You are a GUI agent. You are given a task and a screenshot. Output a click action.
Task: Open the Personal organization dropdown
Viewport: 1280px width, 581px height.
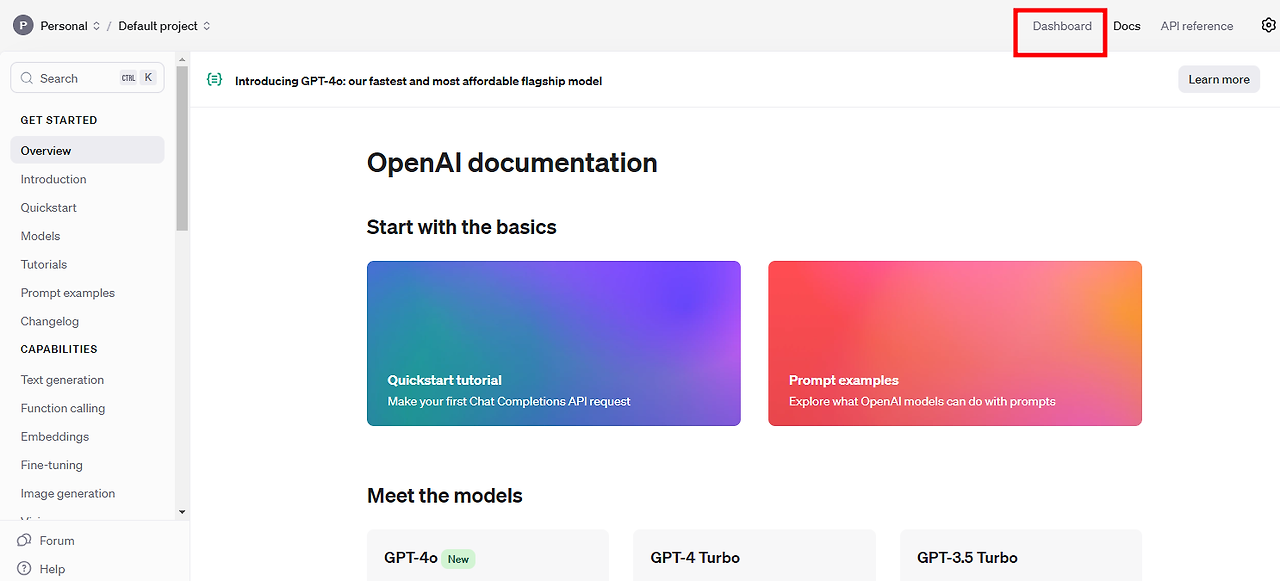click(70, 26)
